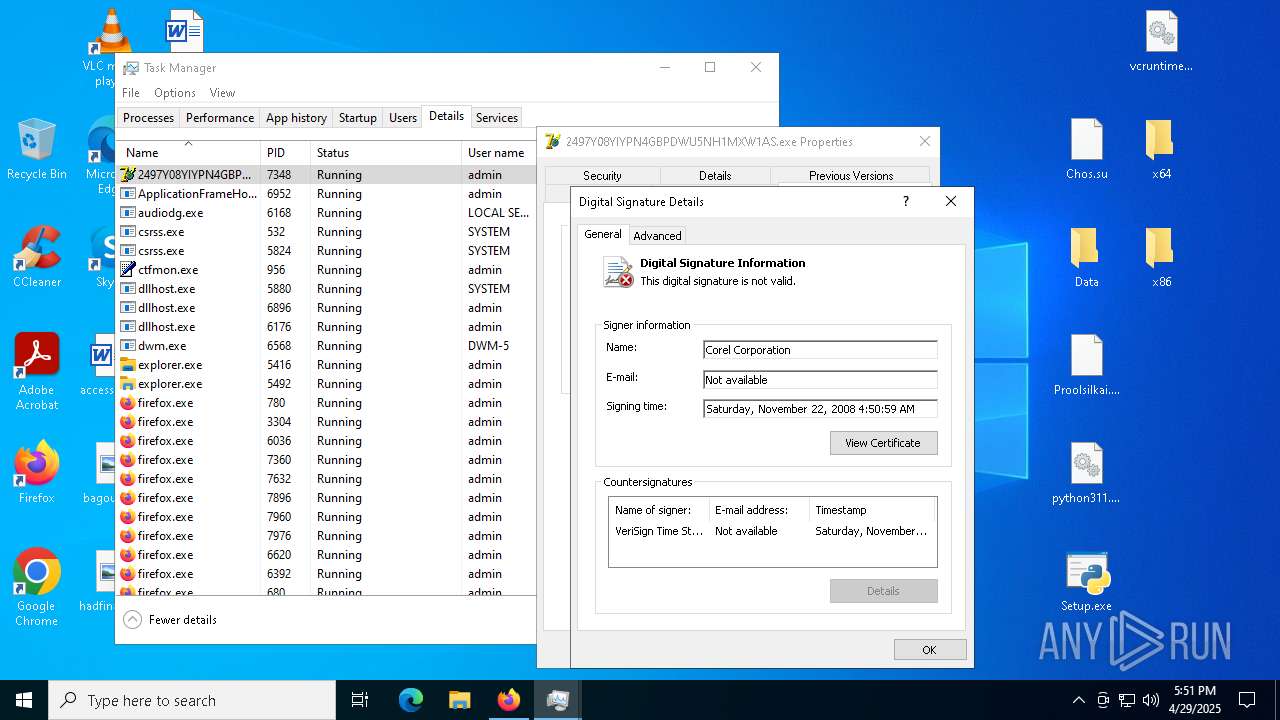This screenshot has width=1280, height=720.
Task: Switch to Services tab
Action: pyautogui.click(x=497, y=118)
